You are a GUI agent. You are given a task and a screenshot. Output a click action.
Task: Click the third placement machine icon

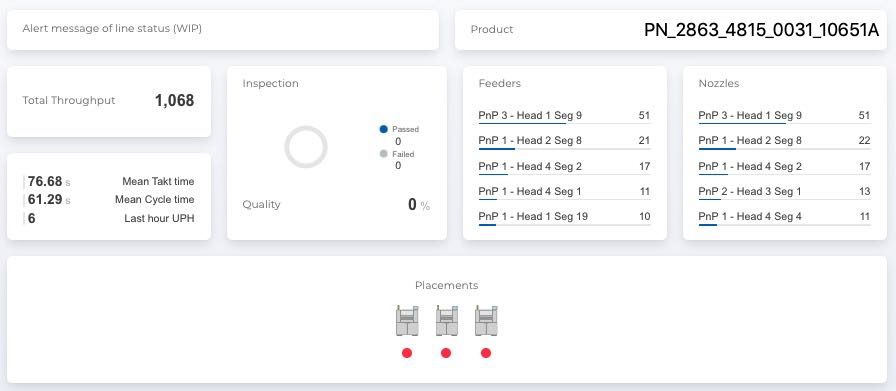click(x=486, y=321)
